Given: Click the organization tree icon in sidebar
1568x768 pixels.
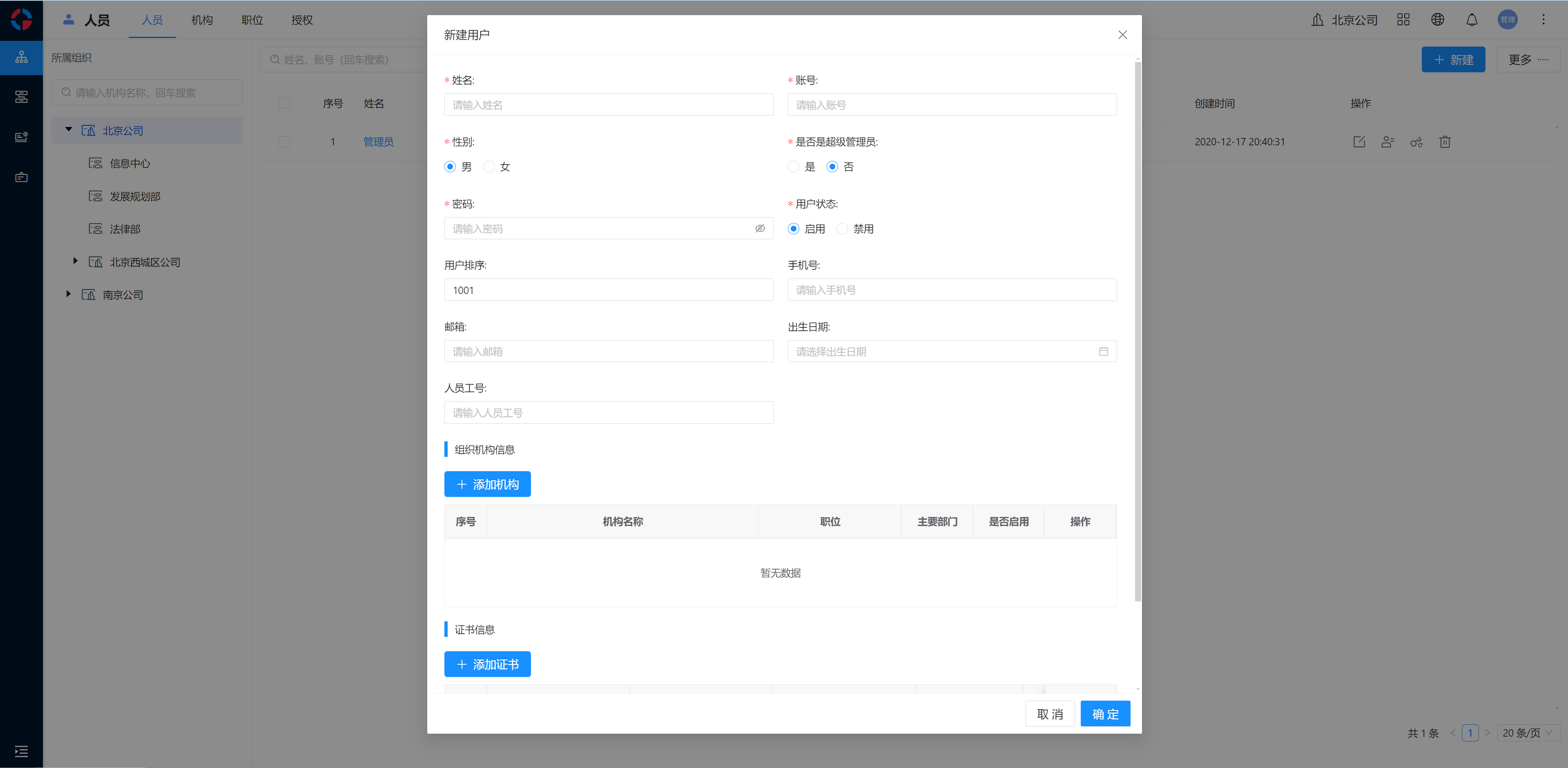Looking at the screenshot, I should coord(21,57).
